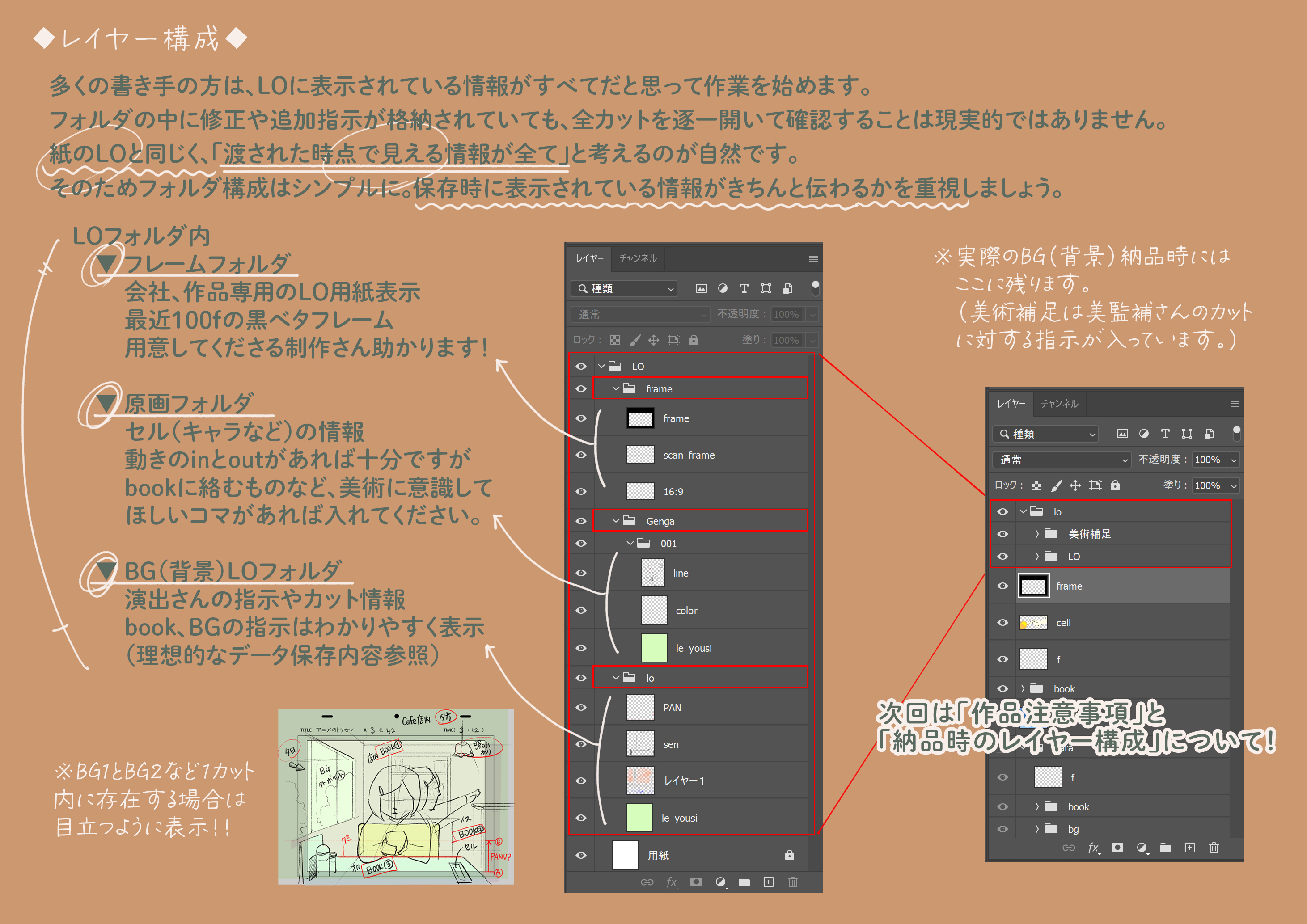This screenshot has width=1307, height=924.
Task: Open the left layers panel hamburger menu
Action: coord(813,259)
